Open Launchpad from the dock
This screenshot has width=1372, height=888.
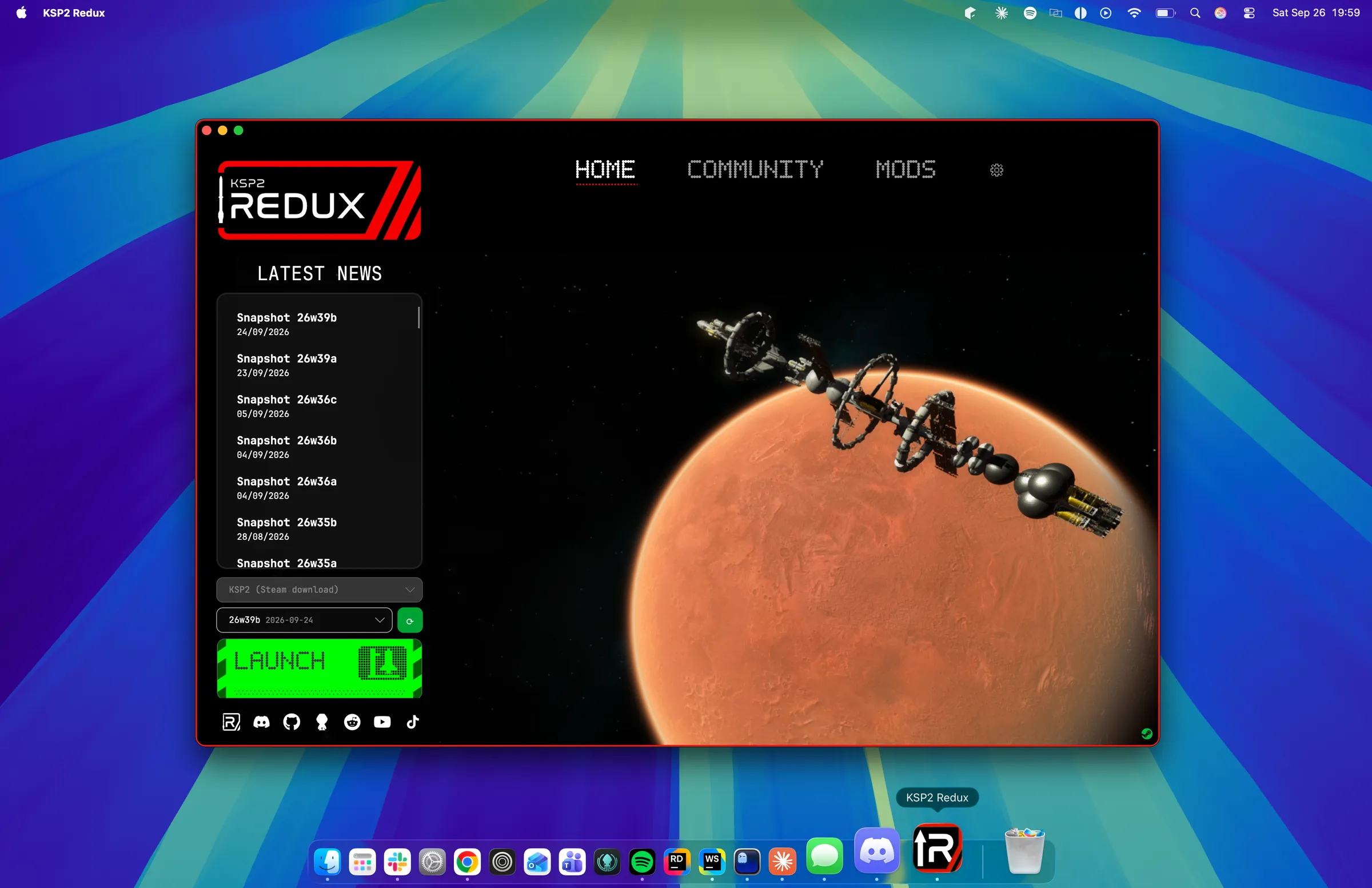[x=362, y=862]
